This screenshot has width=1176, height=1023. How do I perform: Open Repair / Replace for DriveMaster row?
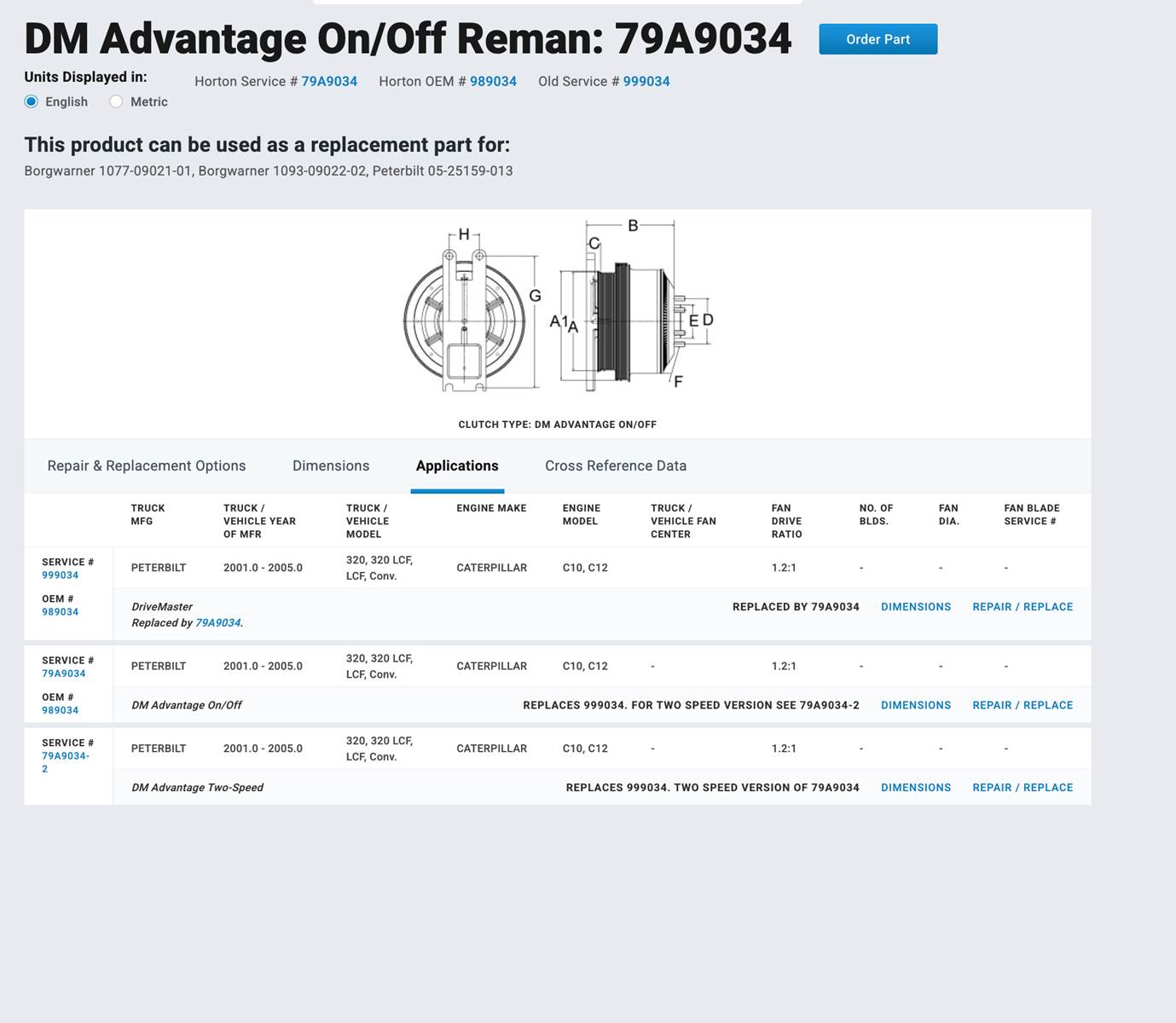pyautogui.click(x=1022, y=607)
